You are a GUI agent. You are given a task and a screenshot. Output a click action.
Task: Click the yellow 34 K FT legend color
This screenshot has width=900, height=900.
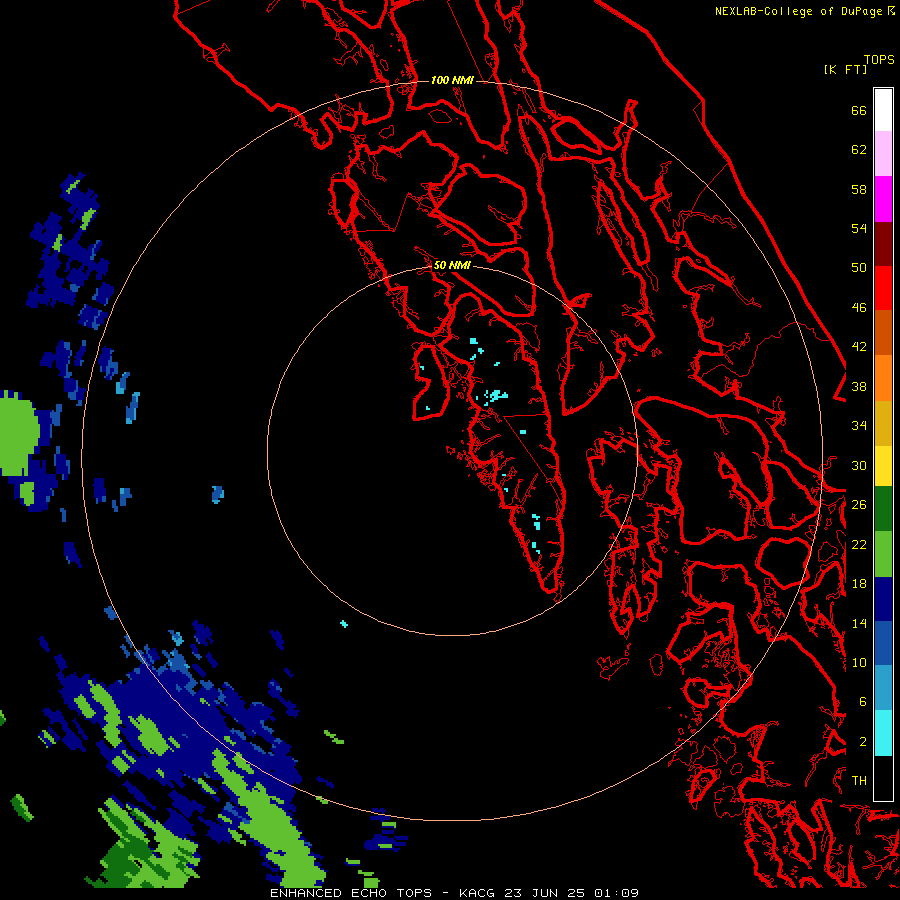pyautogui.click(x=883, y=465)
